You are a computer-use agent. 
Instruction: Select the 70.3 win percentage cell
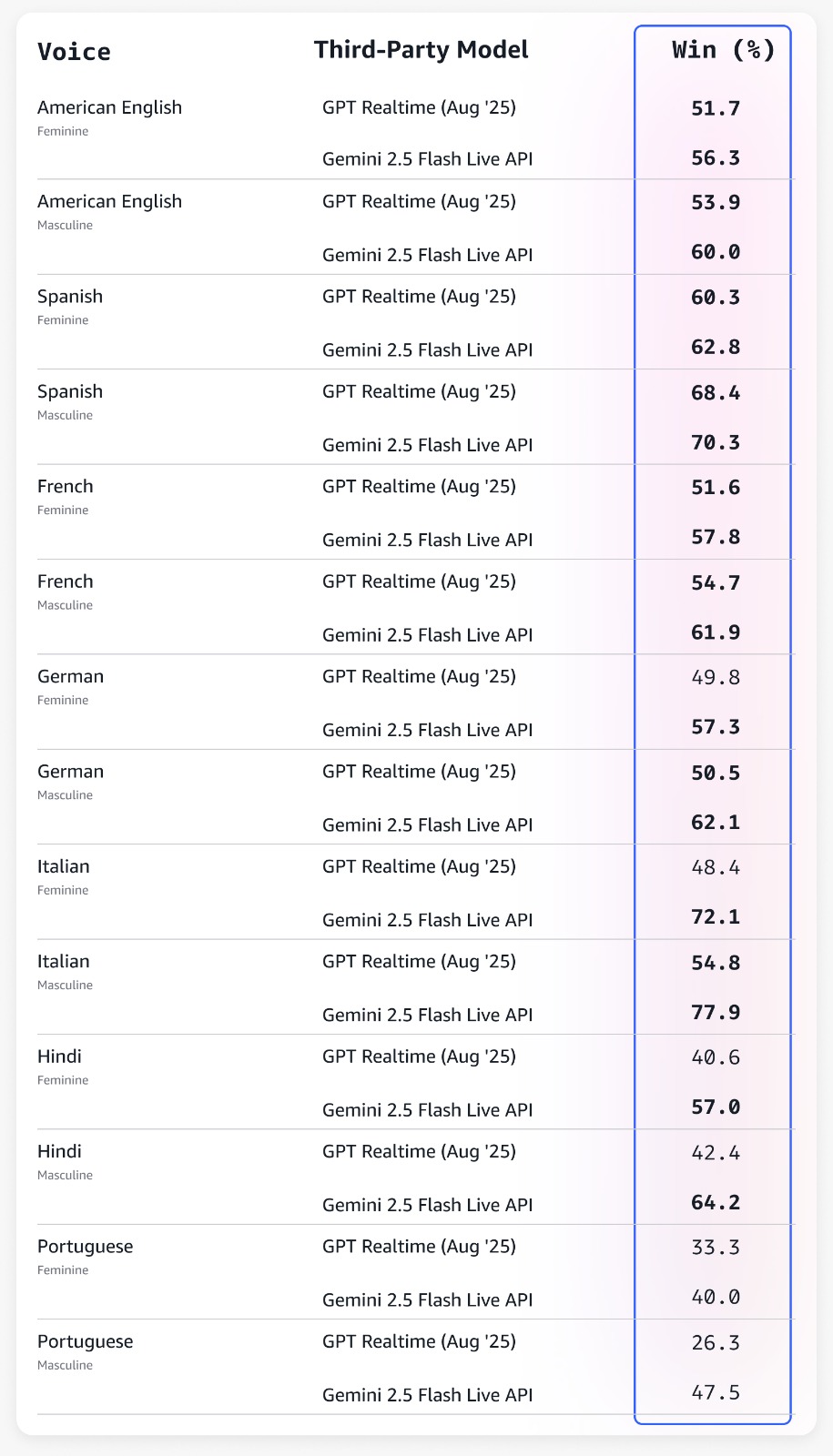coord(716,443)
